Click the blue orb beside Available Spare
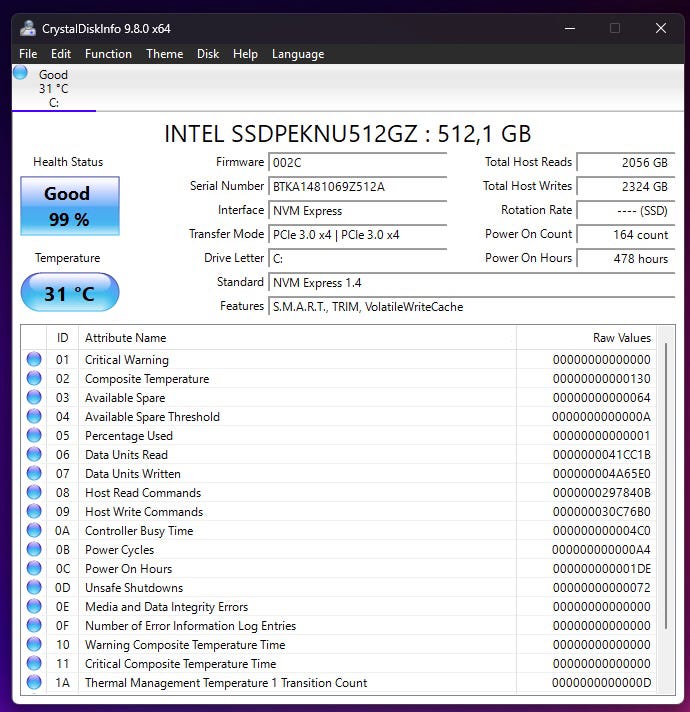The height and width of the screenshot is (712, 690). pyautogui.click(x=34, y=398)
